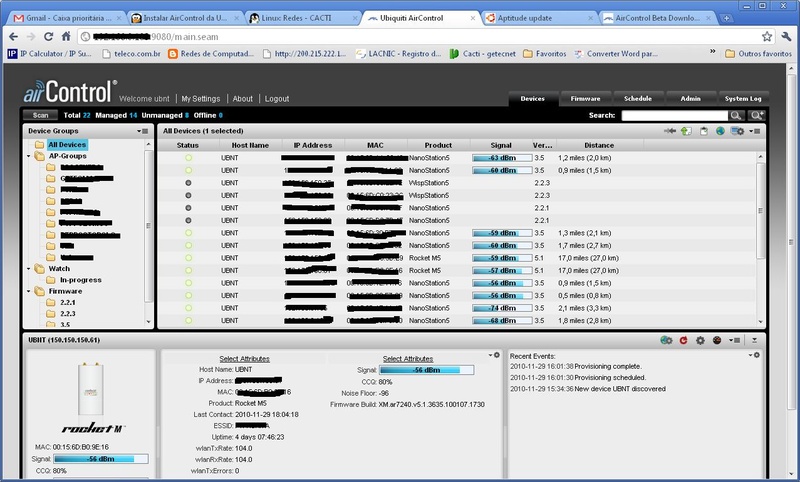Click Select Attributes above Host Name
This screenshot has width=800, height=482.
244,359
